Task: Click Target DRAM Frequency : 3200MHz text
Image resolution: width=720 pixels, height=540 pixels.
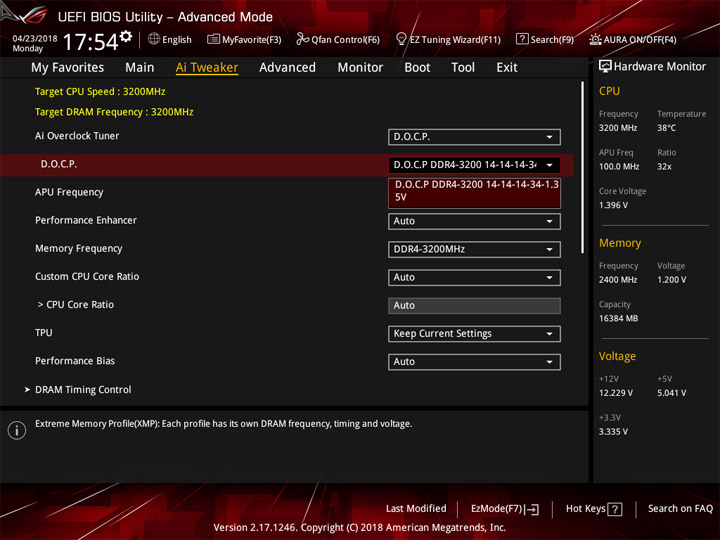Action: point(114,112)
